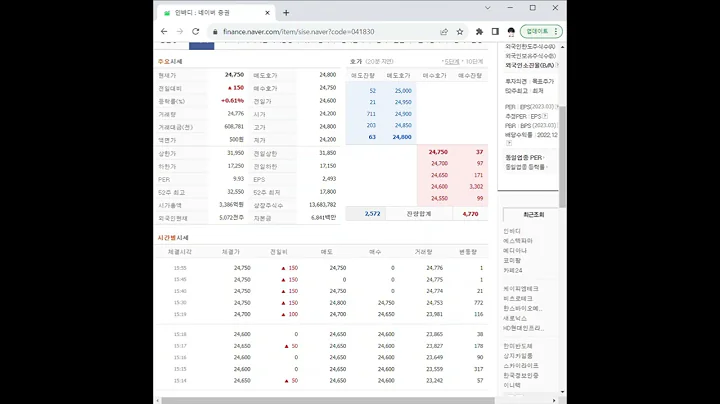The image size is (720, 404).
Task: Click the 잔량합계 buy total 4,770
Action: 470,214
